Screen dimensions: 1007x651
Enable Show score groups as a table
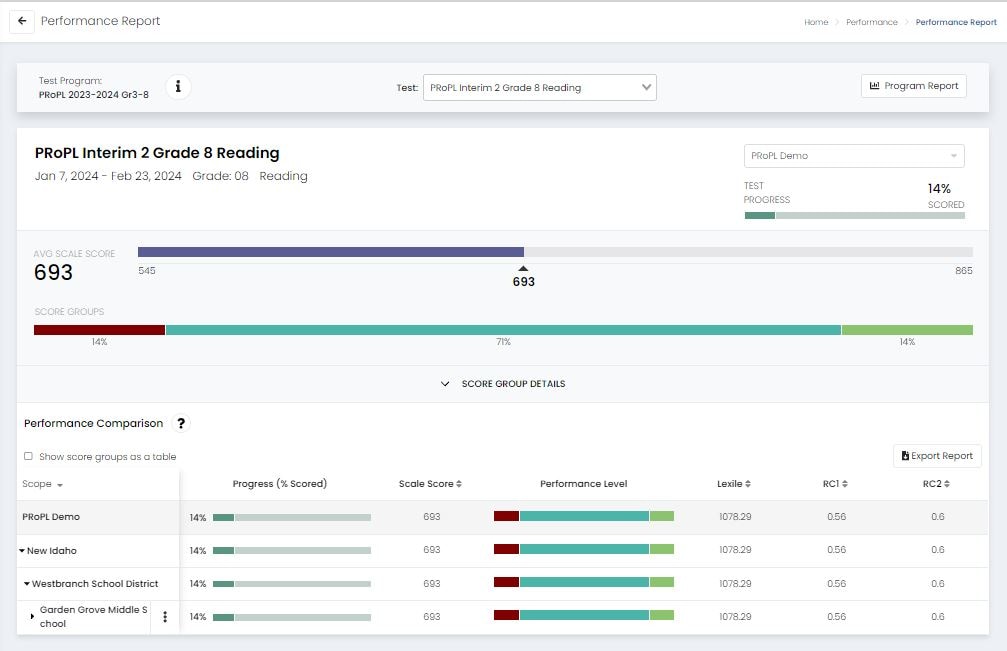pyautogui.click(x=28, y=457)
